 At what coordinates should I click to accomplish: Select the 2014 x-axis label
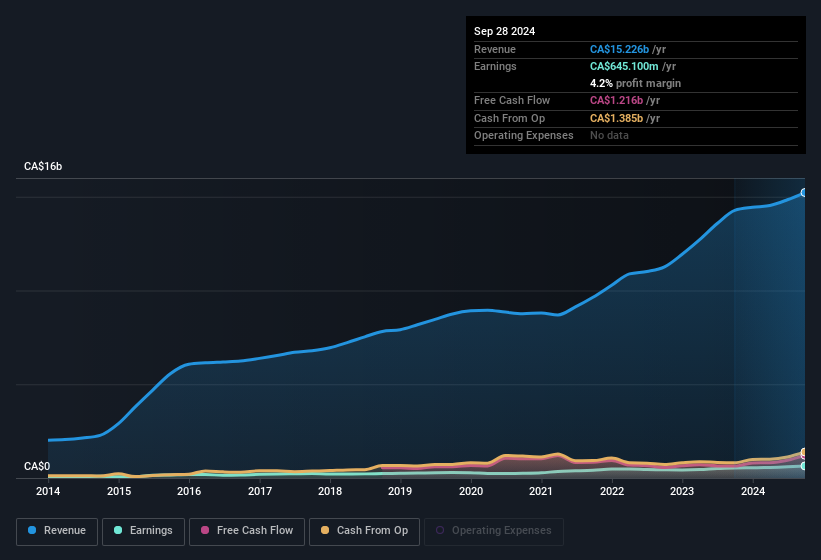click(48, 491)
